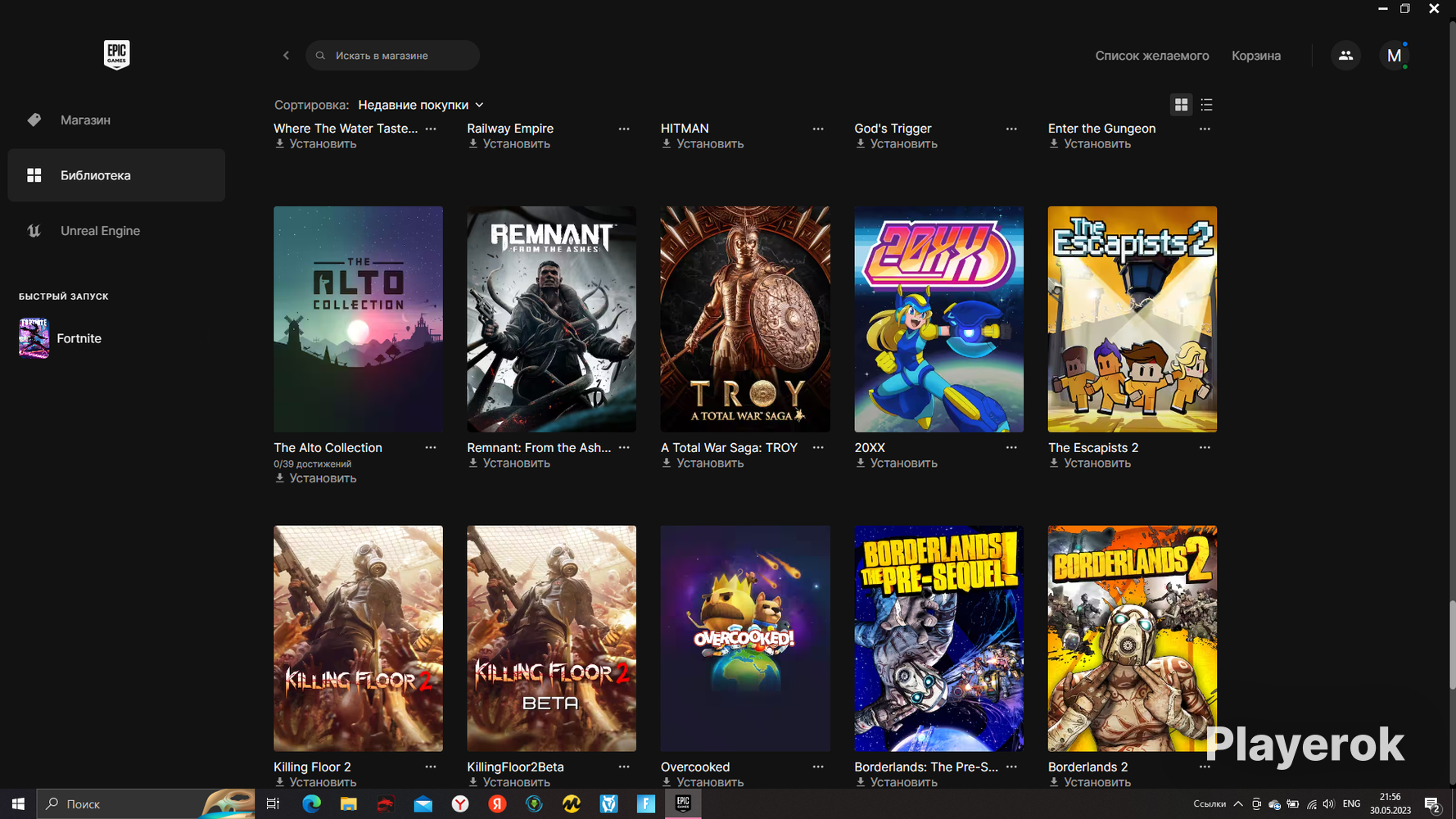Switch to Epic Games Launcher taskbar icon

coord(683,804)
